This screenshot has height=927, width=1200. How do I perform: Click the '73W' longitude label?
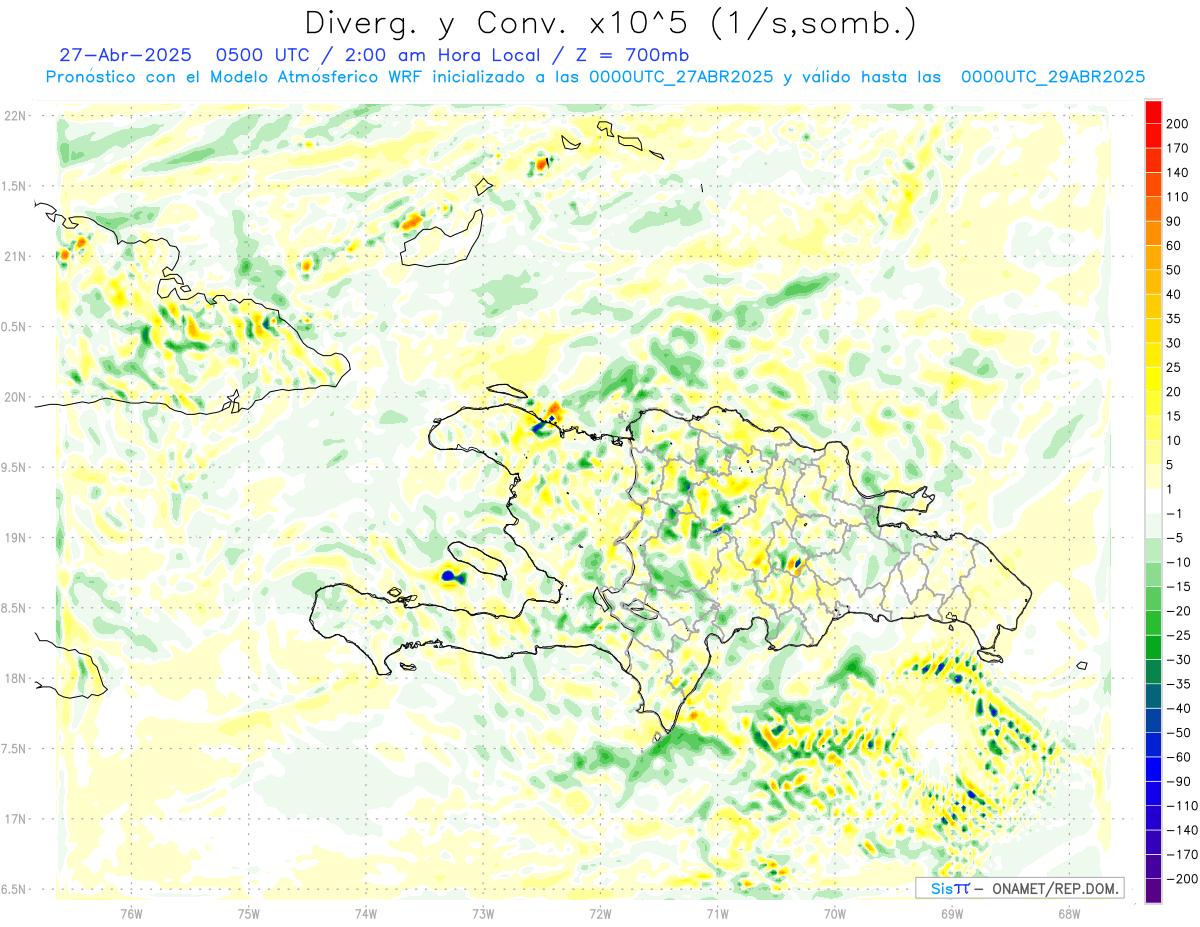[483, 913]
